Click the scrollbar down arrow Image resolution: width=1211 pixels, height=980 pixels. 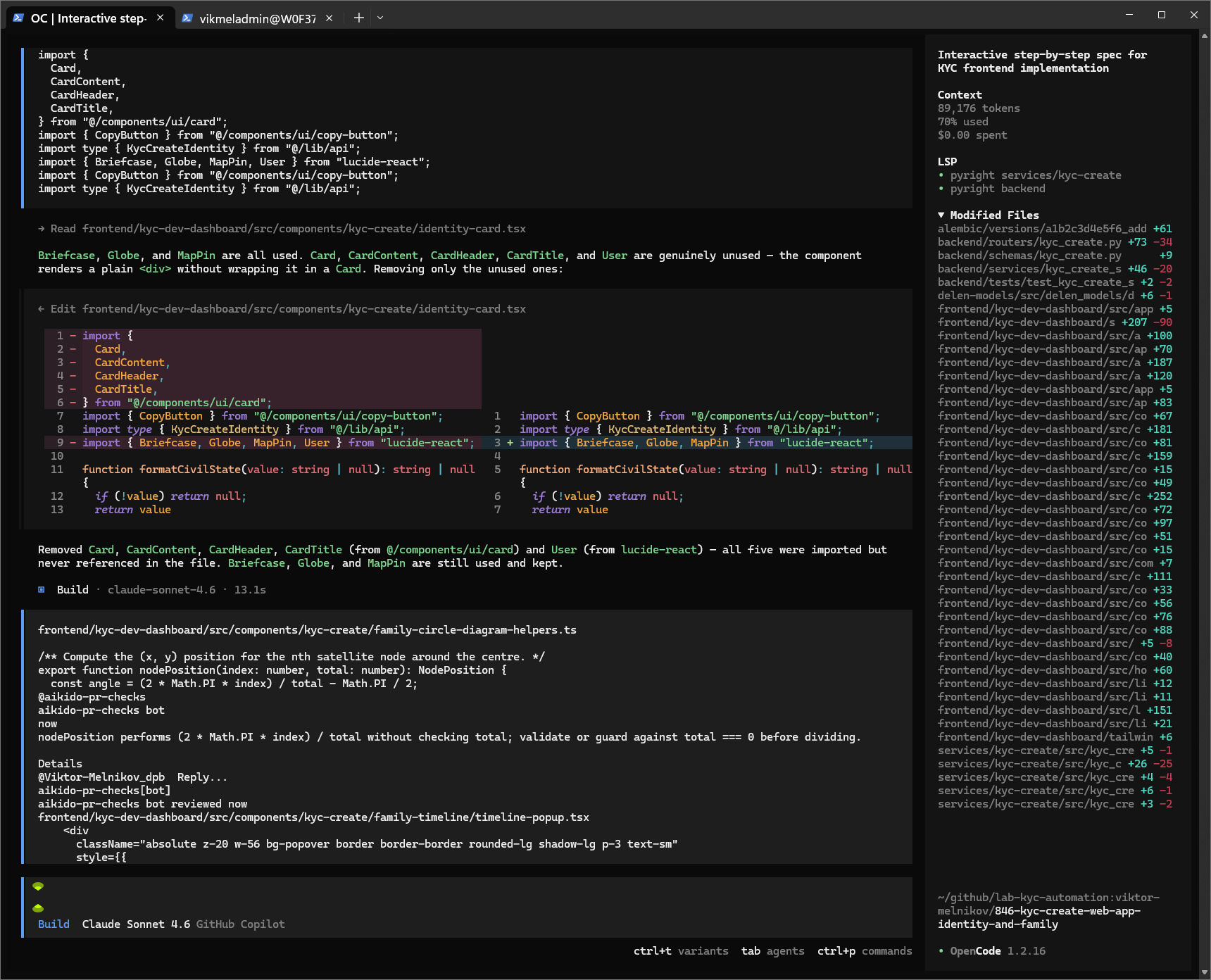point(1205,974)
